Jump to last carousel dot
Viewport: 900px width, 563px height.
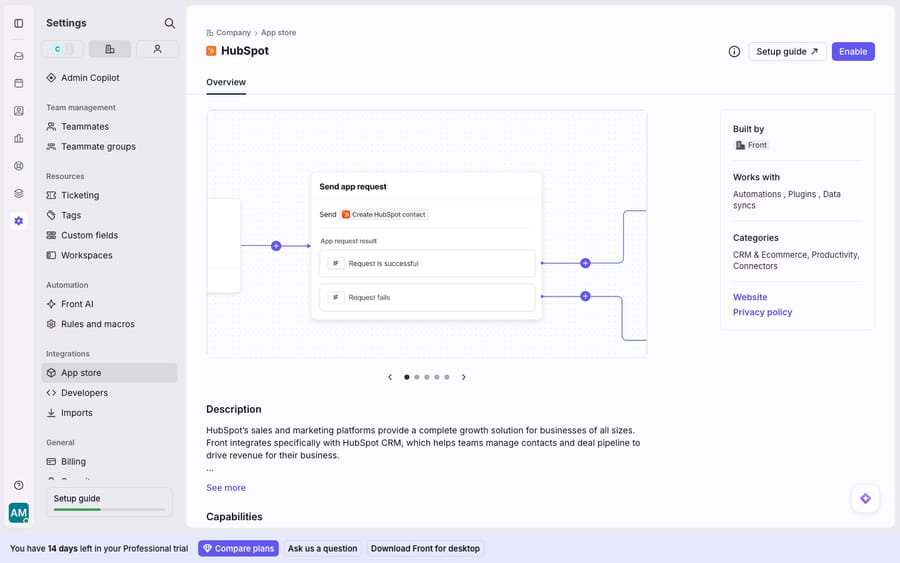pyautogui.click(x=447, y=378)
